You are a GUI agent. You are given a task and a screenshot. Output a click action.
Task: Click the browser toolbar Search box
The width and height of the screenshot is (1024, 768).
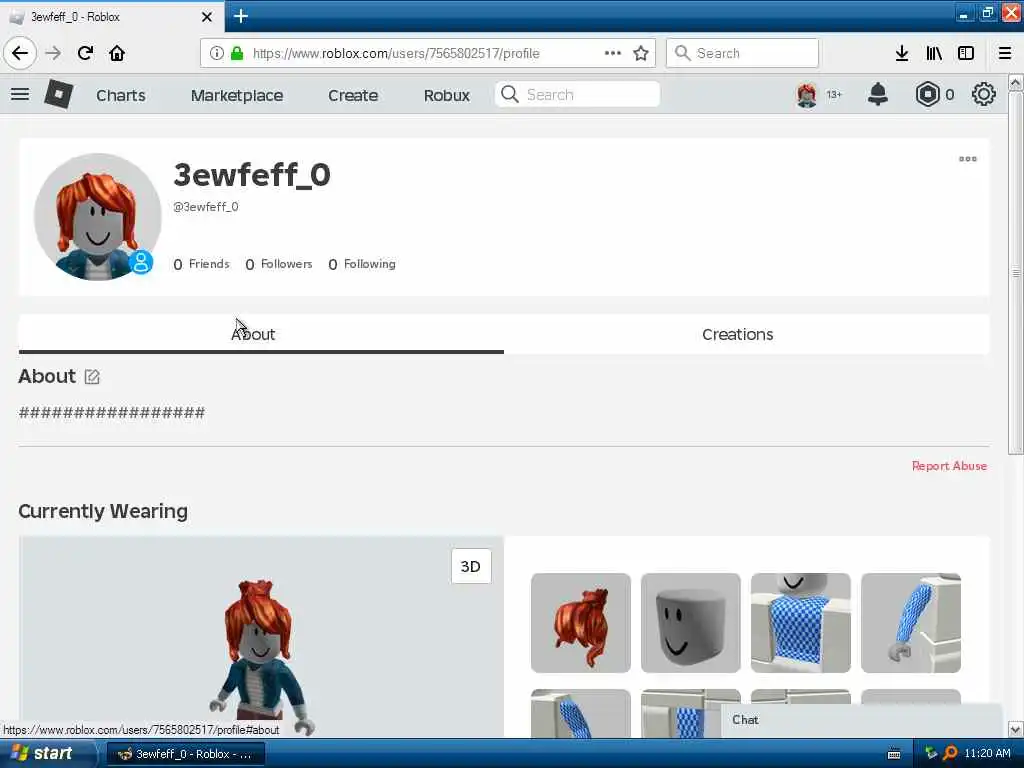pos(742,53)
